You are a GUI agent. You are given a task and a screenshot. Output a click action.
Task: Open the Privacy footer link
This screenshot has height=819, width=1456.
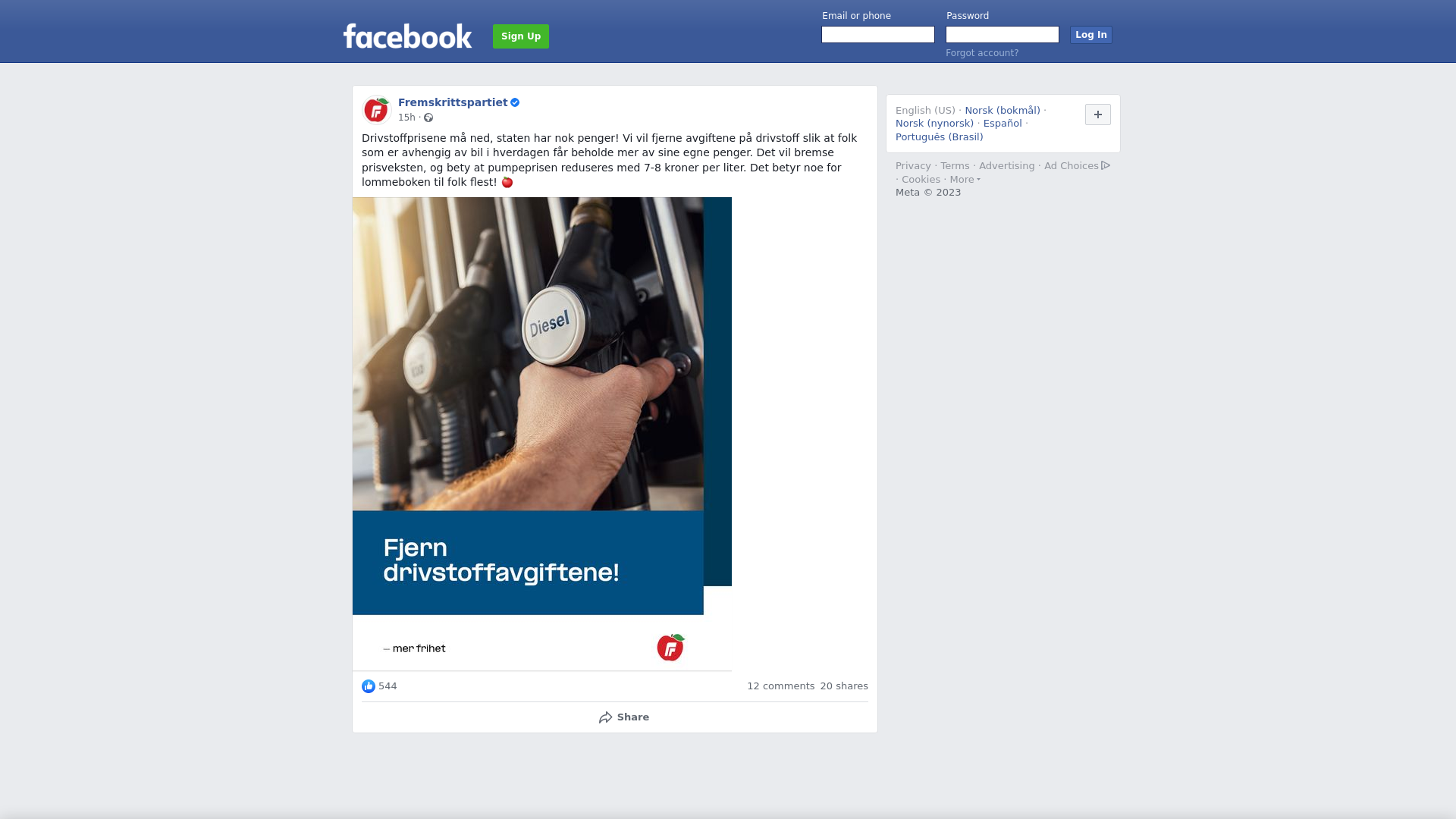[x=913, y=166]
